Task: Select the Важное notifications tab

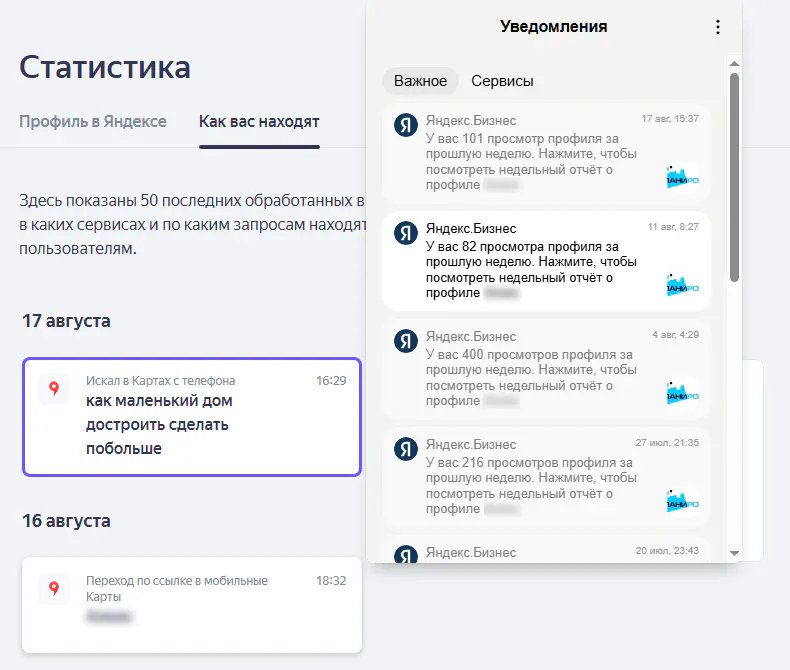Action: point(420,81)
